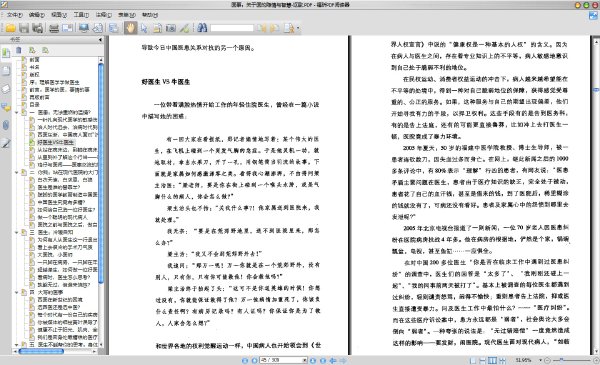Go to the next page
The height and width of the screenshot is (365, 600).
pyautogui.click(x=313, y=360)
